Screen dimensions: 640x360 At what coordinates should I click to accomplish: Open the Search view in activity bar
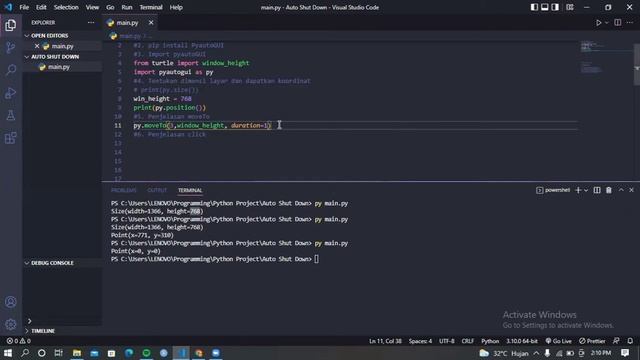[11, 70]
